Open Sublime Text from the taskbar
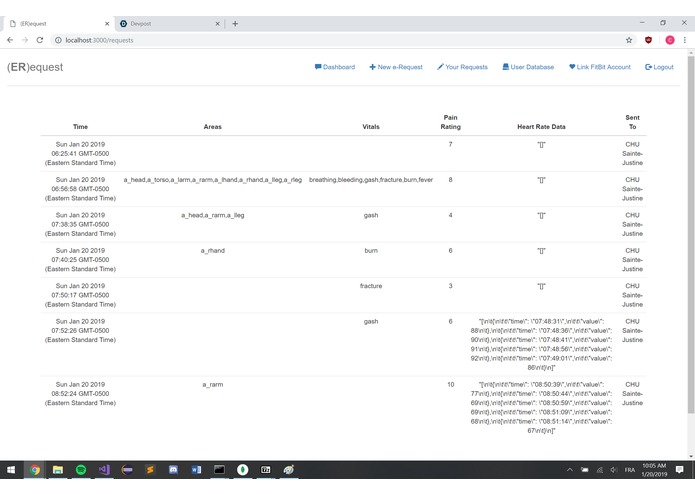 pos(150,470)
